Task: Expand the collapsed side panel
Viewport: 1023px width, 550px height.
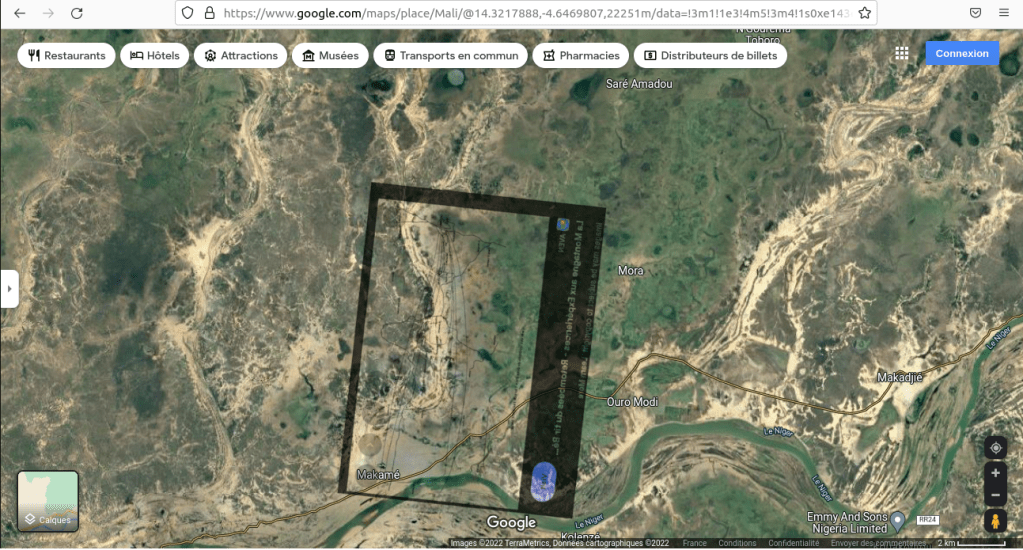Action: [x=9, y=288]
